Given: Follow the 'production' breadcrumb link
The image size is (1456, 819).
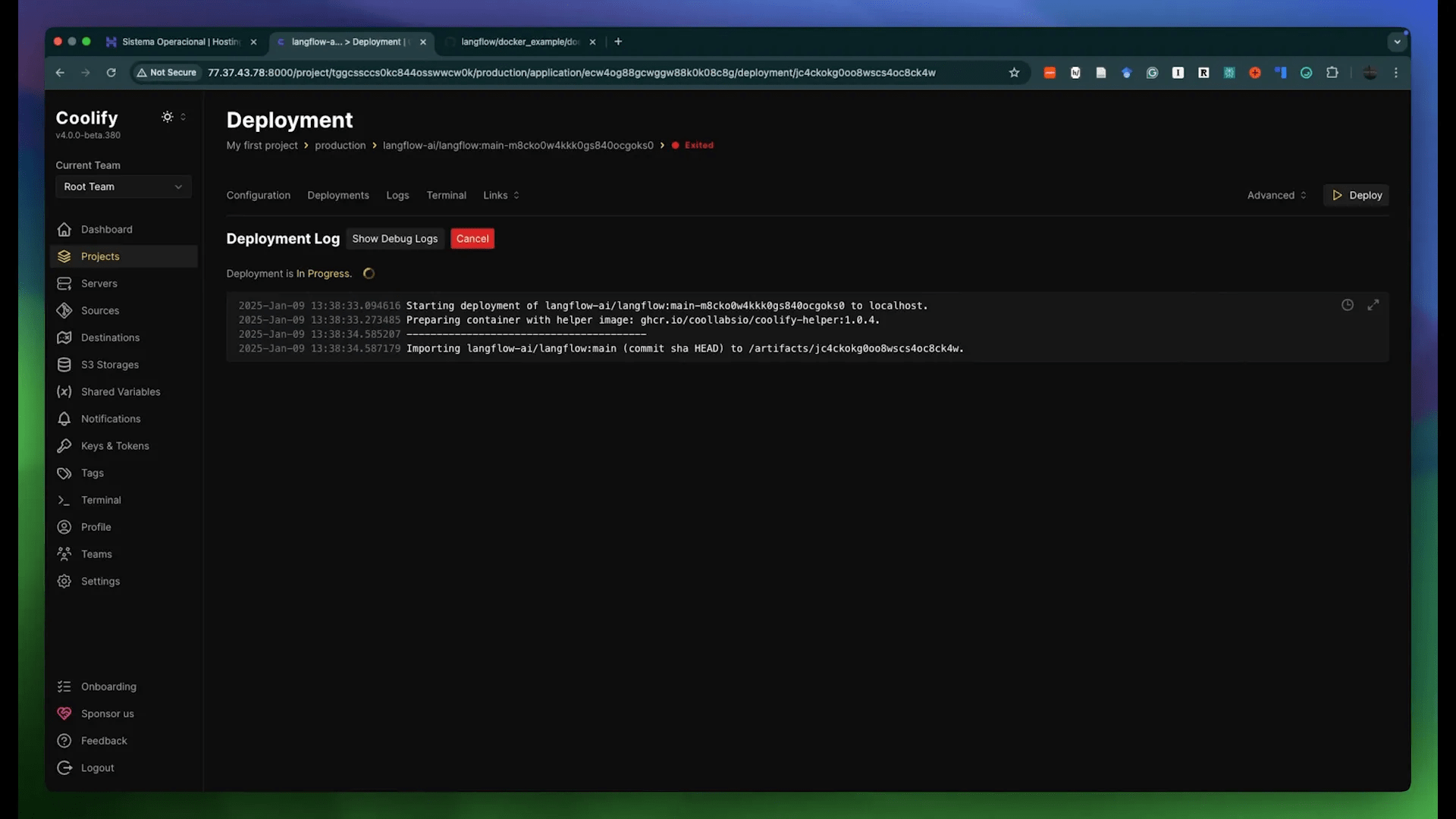Looking at the screenshot, I should [340, 146].
